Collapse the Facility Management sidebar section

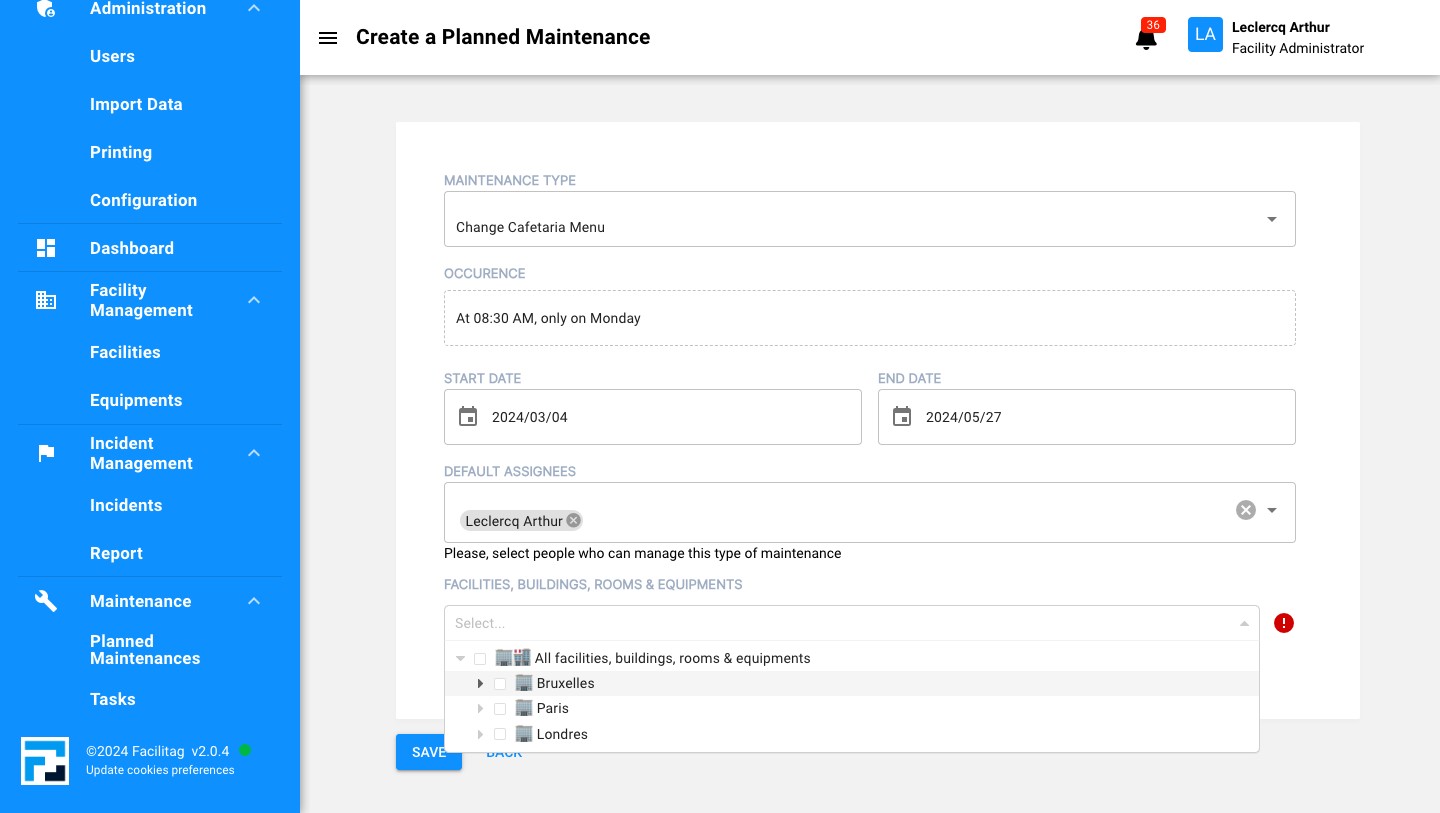click(254, 300)
